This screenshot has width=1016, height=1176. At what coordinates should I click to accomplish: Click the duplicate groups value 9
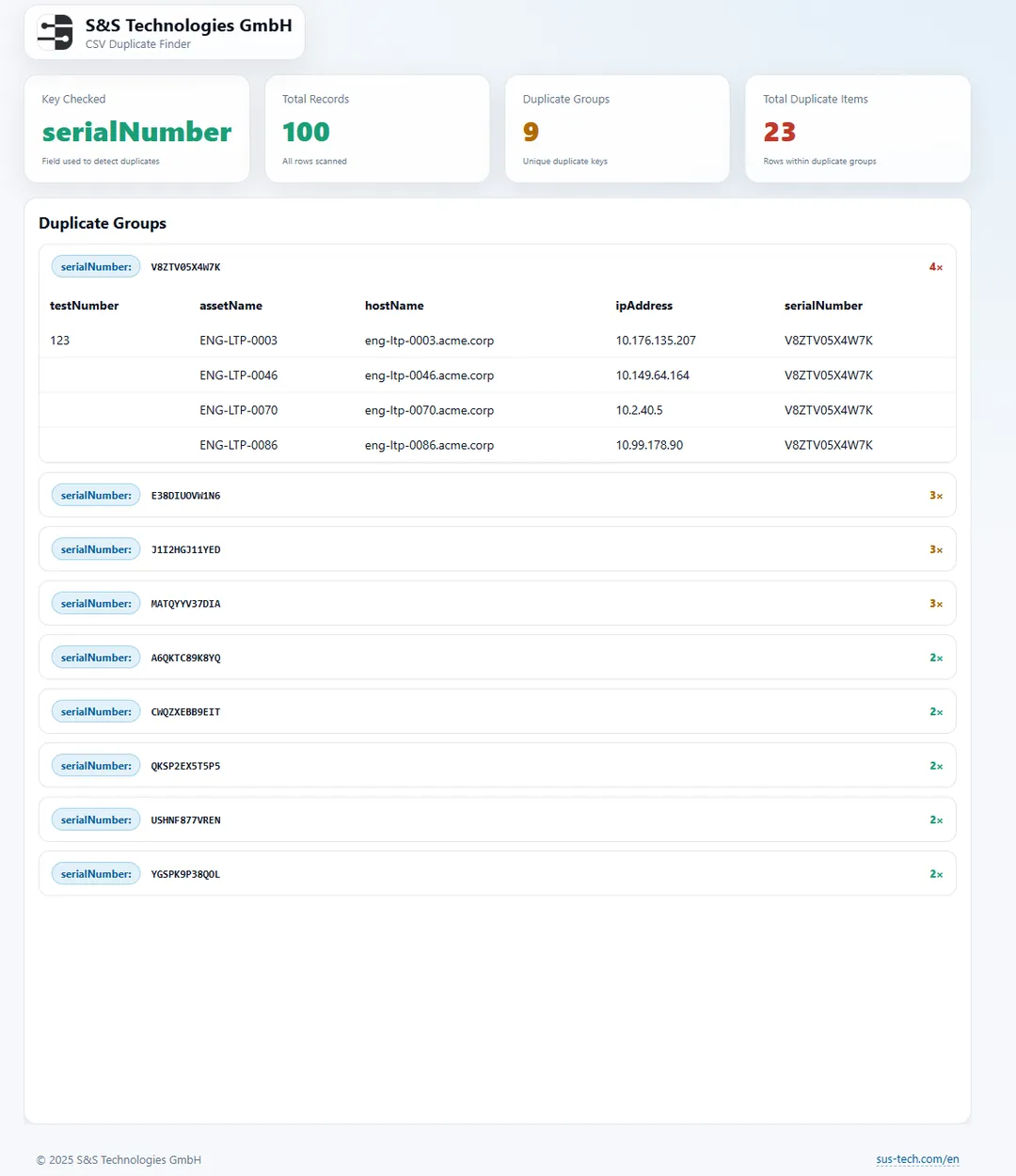click(x=531, y=132)
